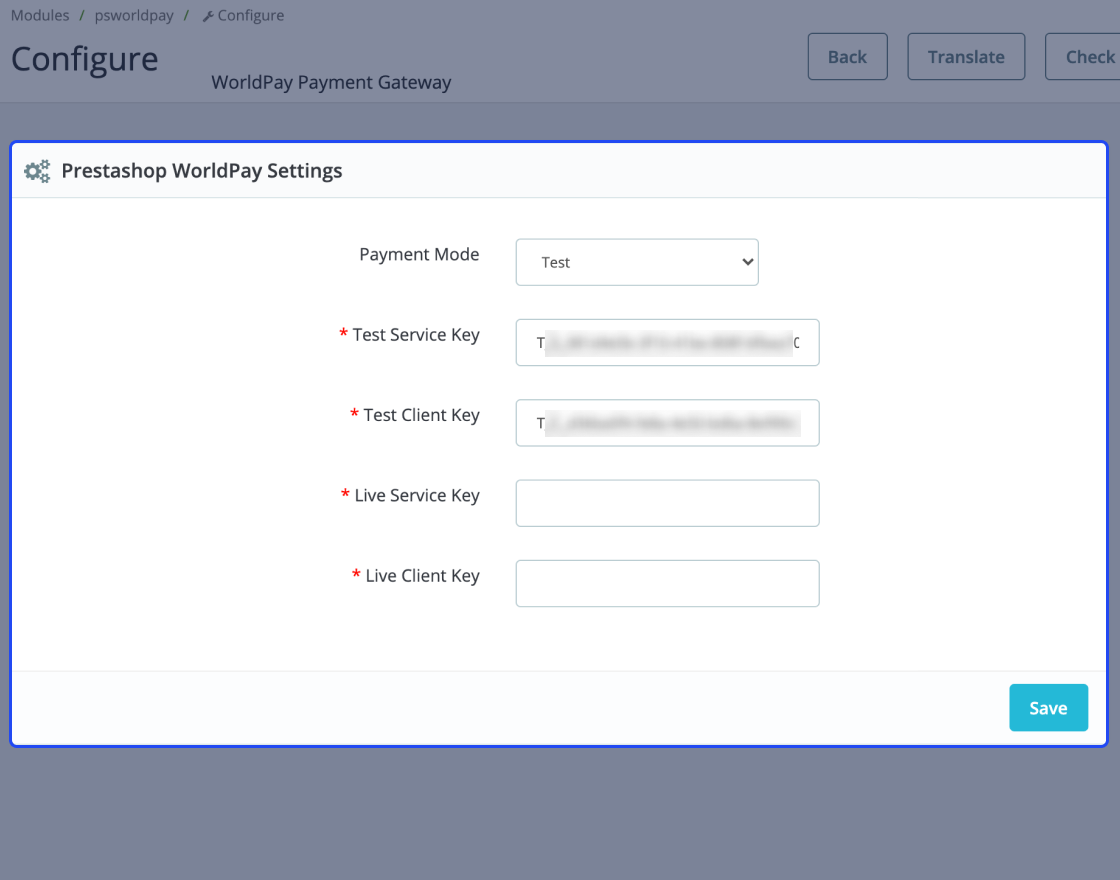The width and height of the screenshot is (1120, 880).
Task: Click the Configure page heading
Action: (84, 58)
